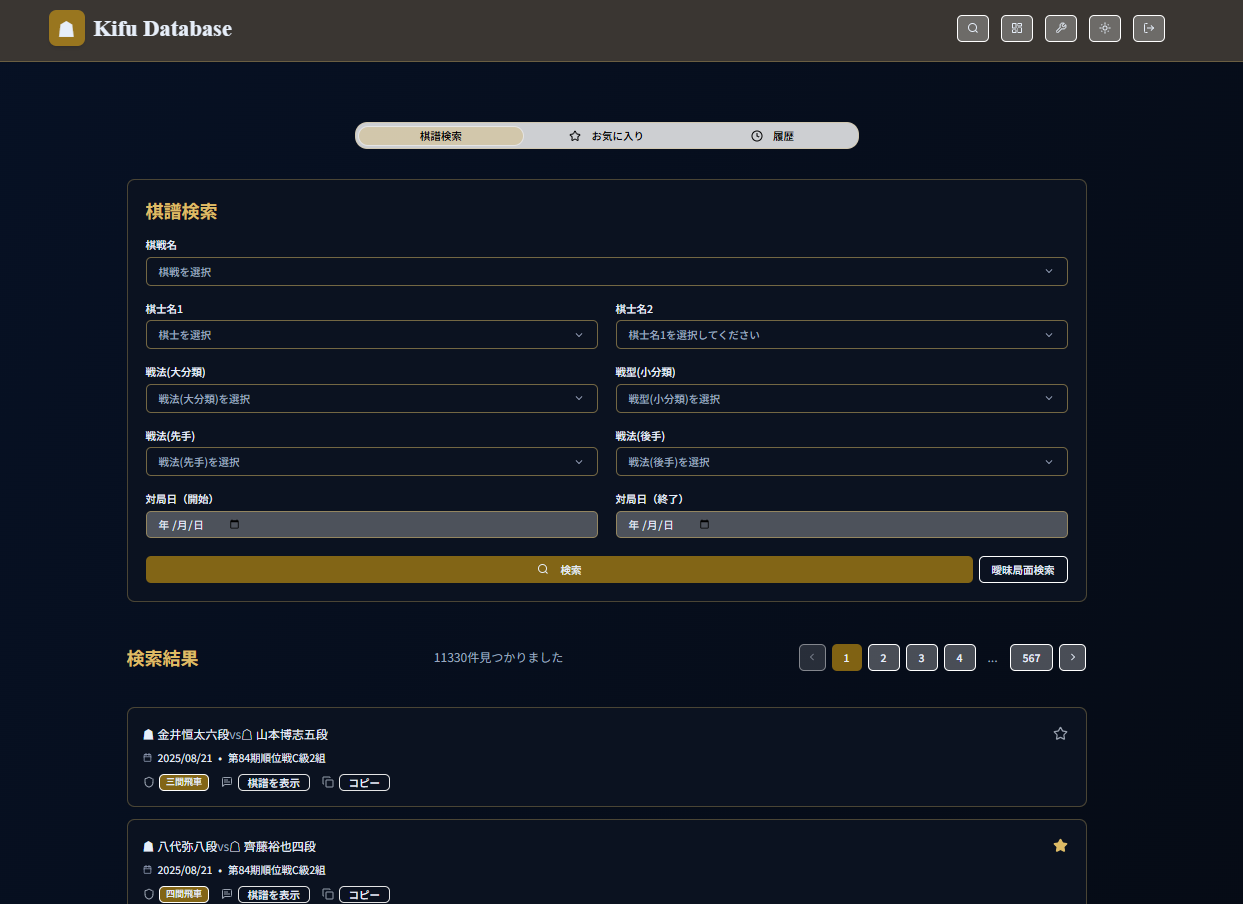This screenshot has height=904, width=1243.
Task: Jump to page 567 of results
Action: tap(1030, 658)
